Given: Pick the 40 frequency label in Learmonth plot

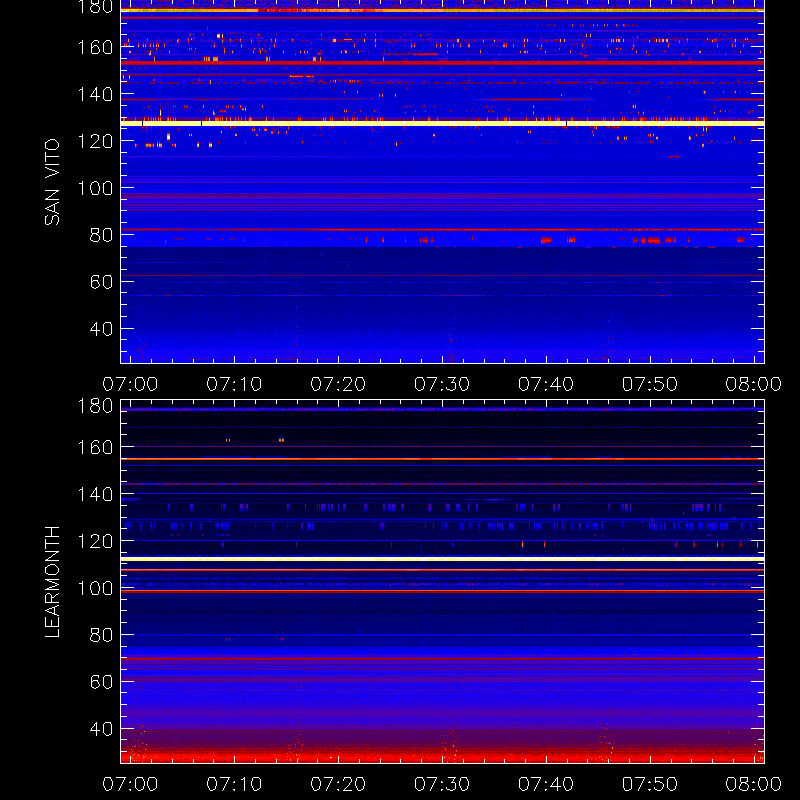Looking at the screenshot, I should point(101,729).
